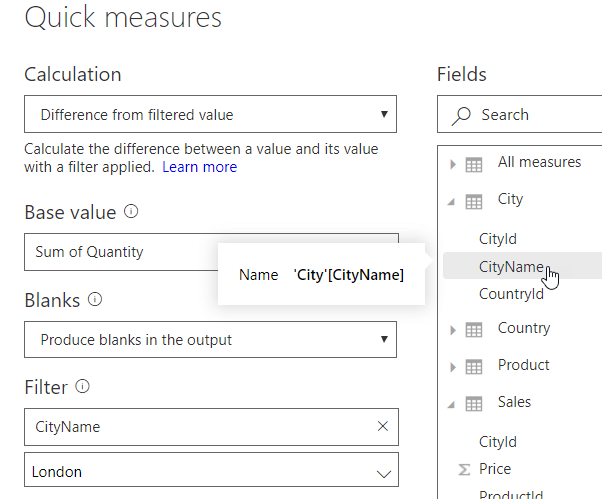This screenshot has height=499, width=602.
Task: Click the Product table icon
Action: [474, 366]
